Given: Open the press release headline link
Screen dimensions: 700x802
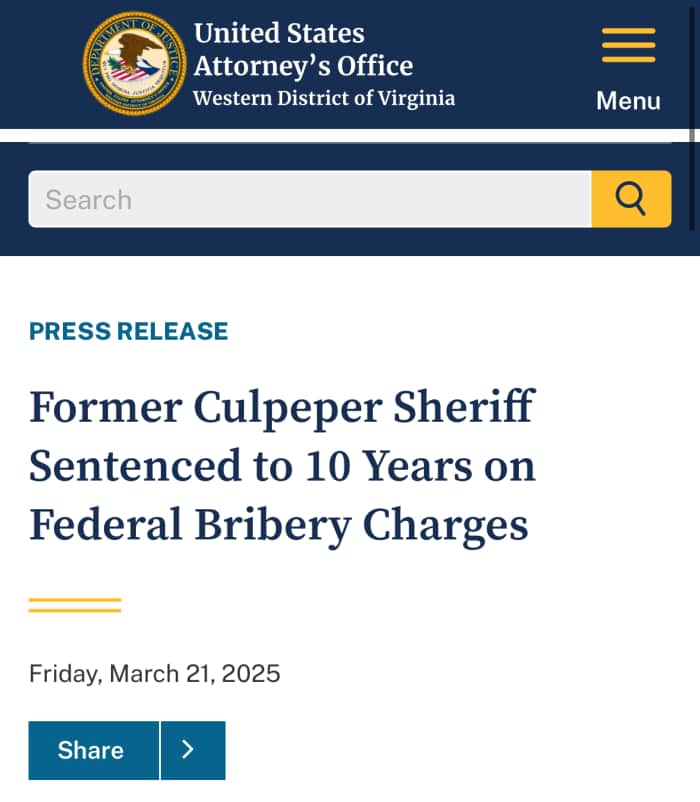Looking at the screenshot, I should pyautogui.click(x=283, y=465).
